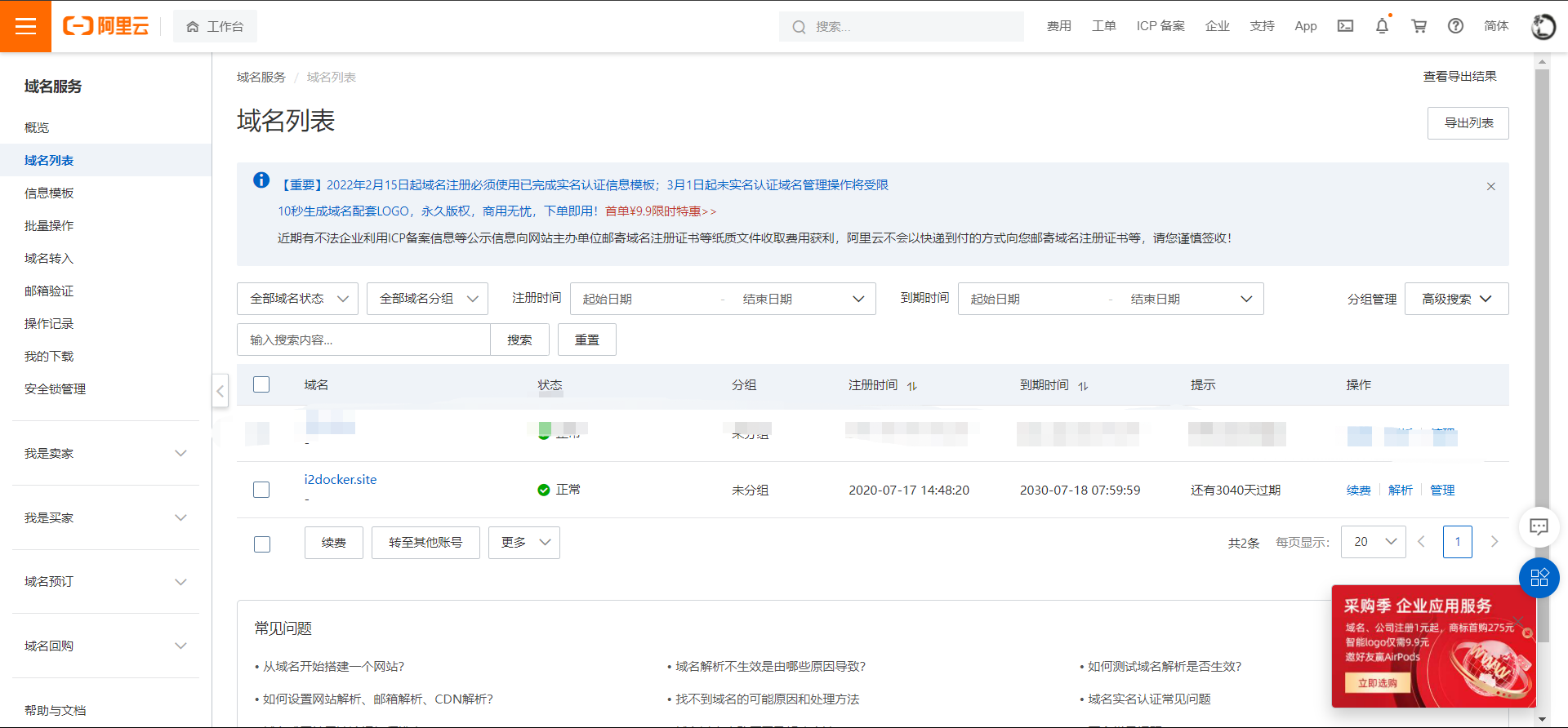Open the 更多 bulk actions dropdown
Viewport: 1568px width, 728px height.
pos(524,543)
